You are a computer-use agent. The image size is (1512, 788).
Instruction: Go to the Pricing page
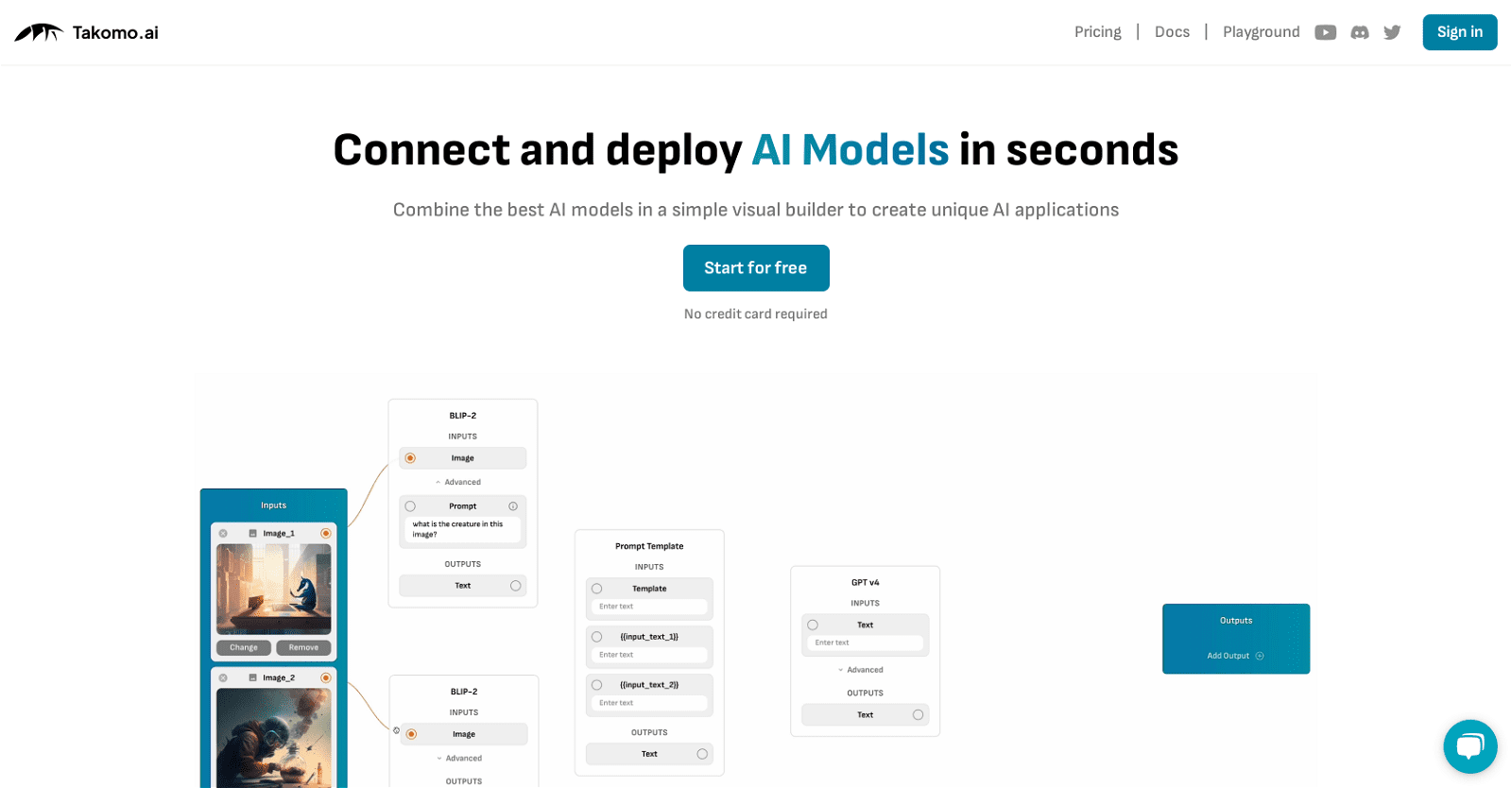pyautogui.click(x=1097, y=32)
